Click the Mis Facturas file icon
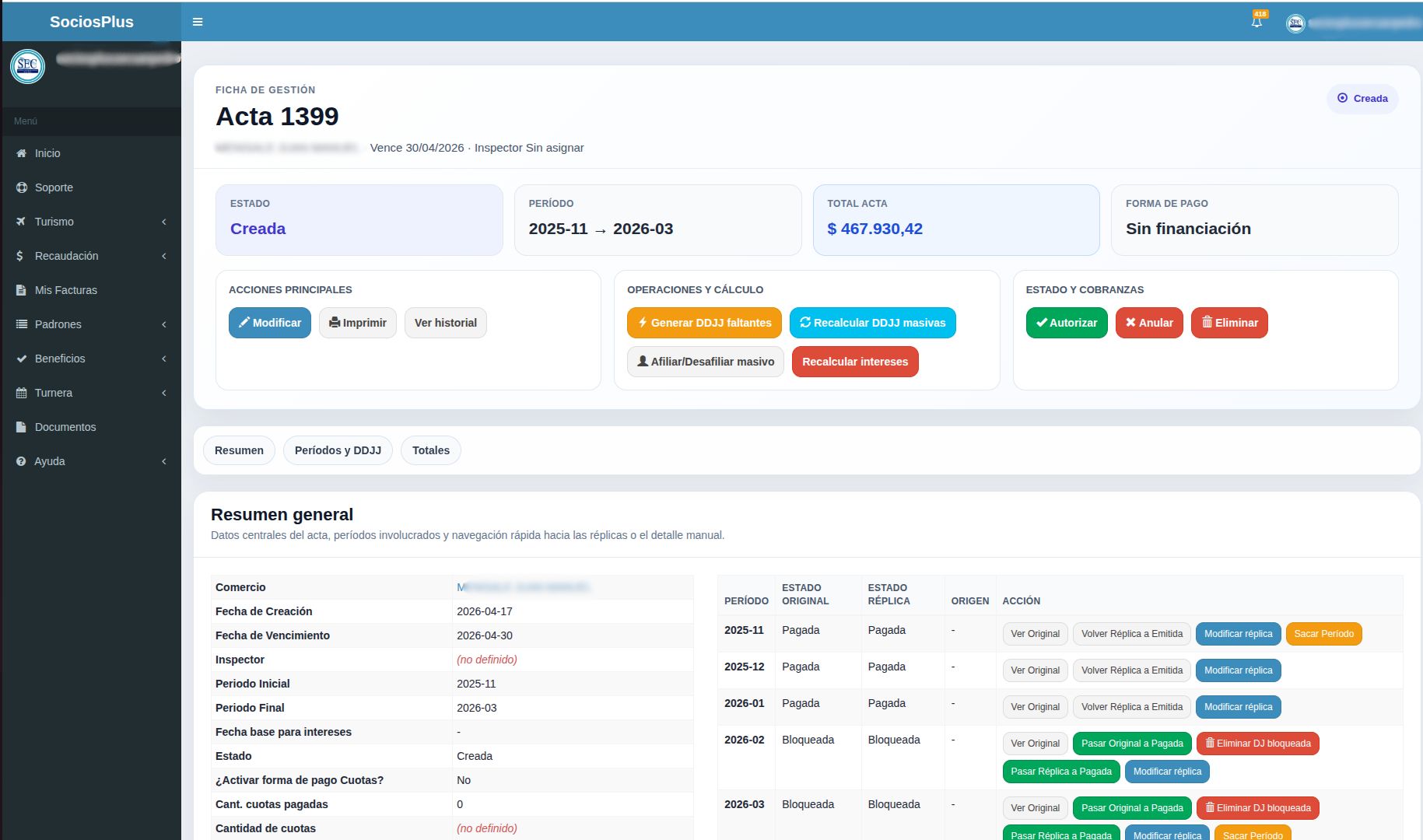 [x=21, y=290]
